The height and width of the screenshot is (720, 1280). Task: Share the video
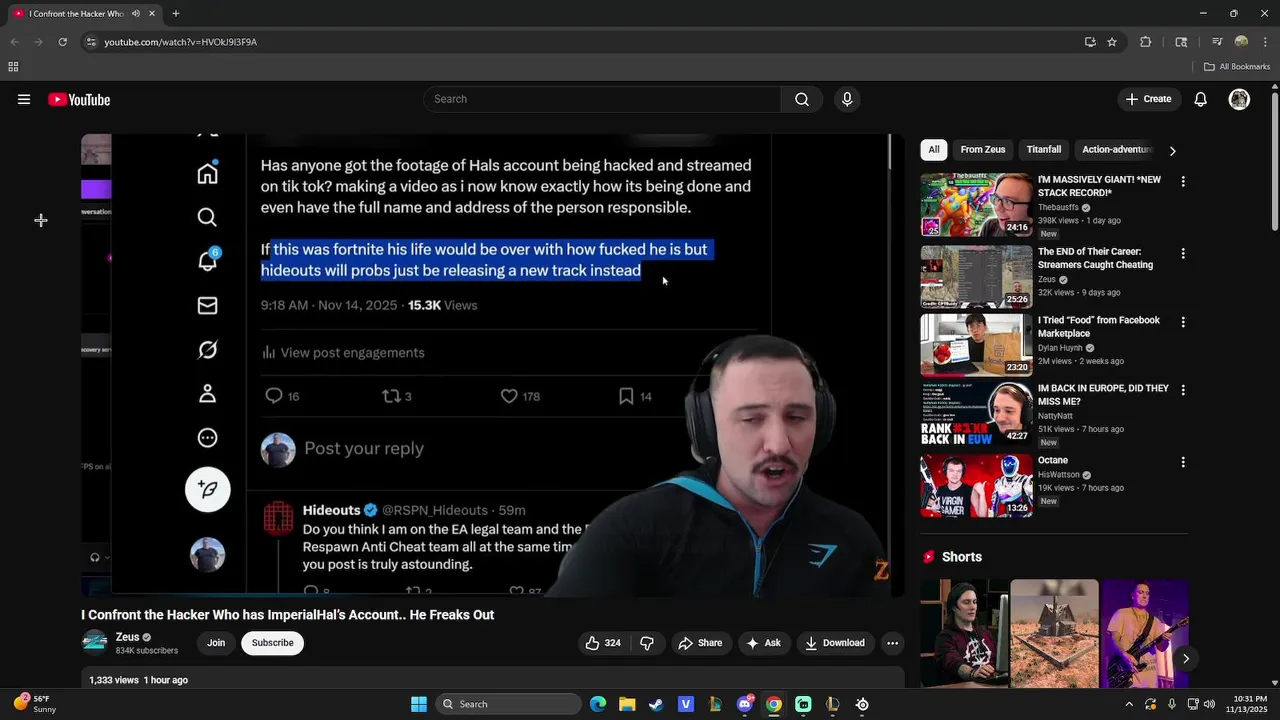[700, 643]
